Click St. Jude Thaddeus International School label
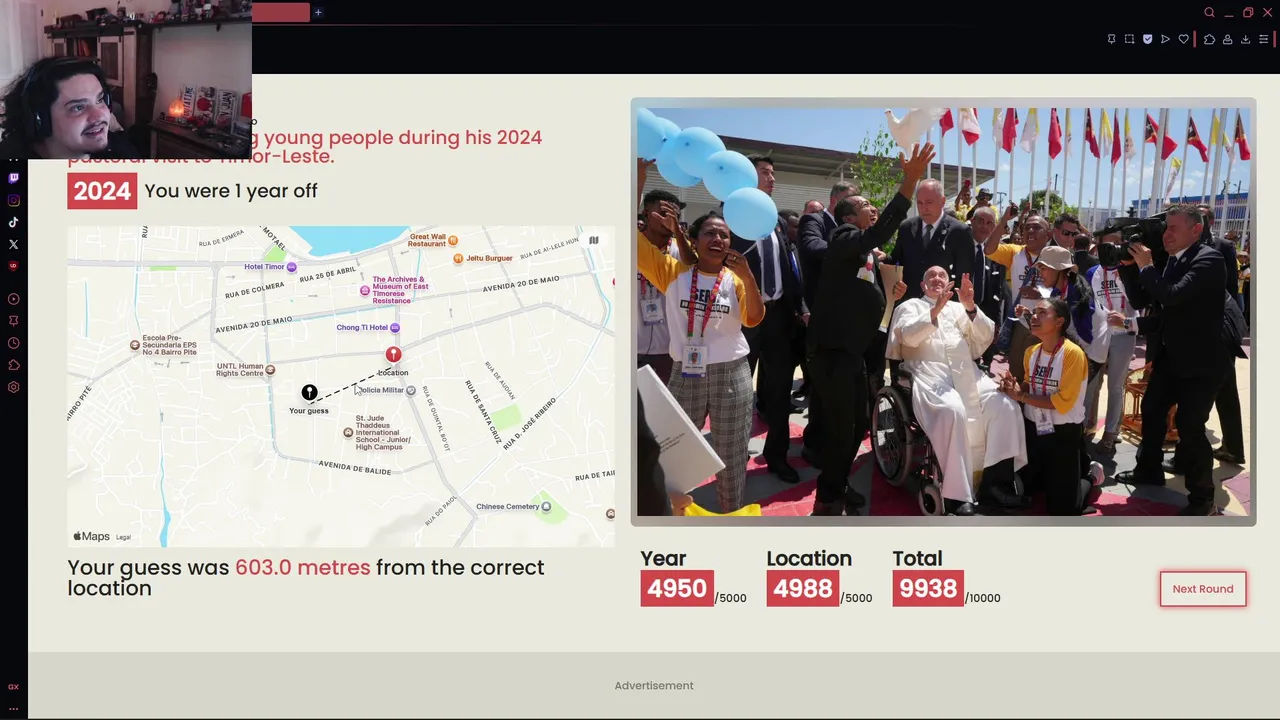The height and width of the screenshot is (720, 1280). click(376, 432)
